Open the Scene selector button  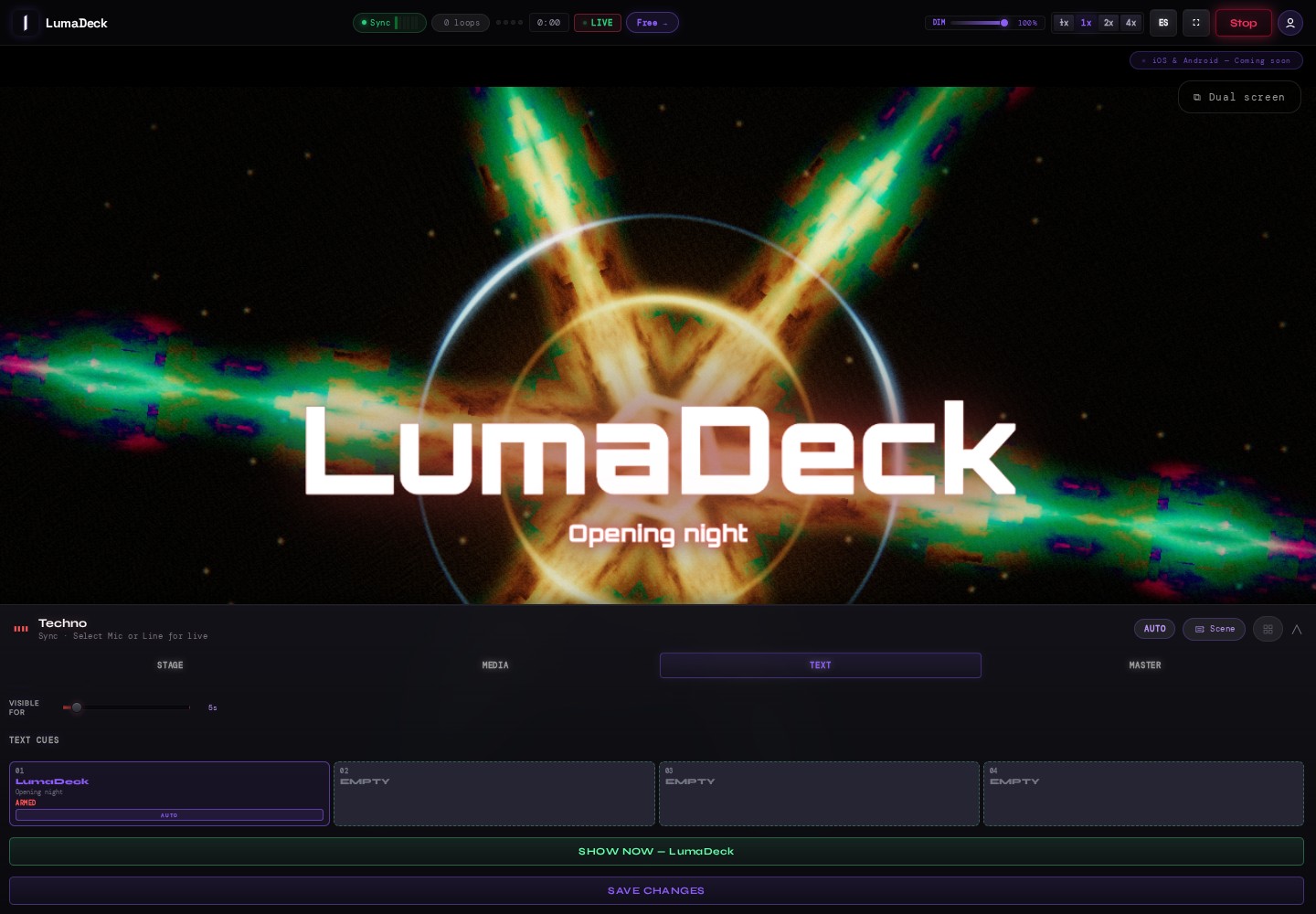(x=1214, y=629)
